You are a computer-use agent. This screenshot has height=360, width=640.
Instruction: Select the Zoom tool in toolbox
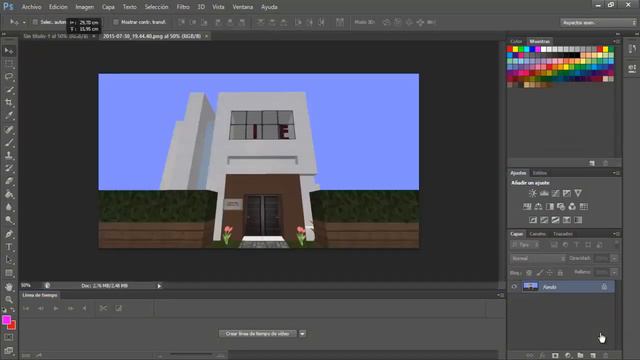tap(9, 300)
